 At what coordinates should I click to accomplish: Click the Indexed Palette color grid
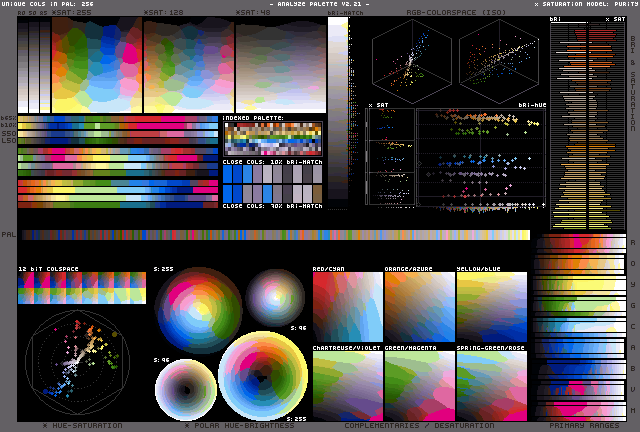[x=272, y=138]
